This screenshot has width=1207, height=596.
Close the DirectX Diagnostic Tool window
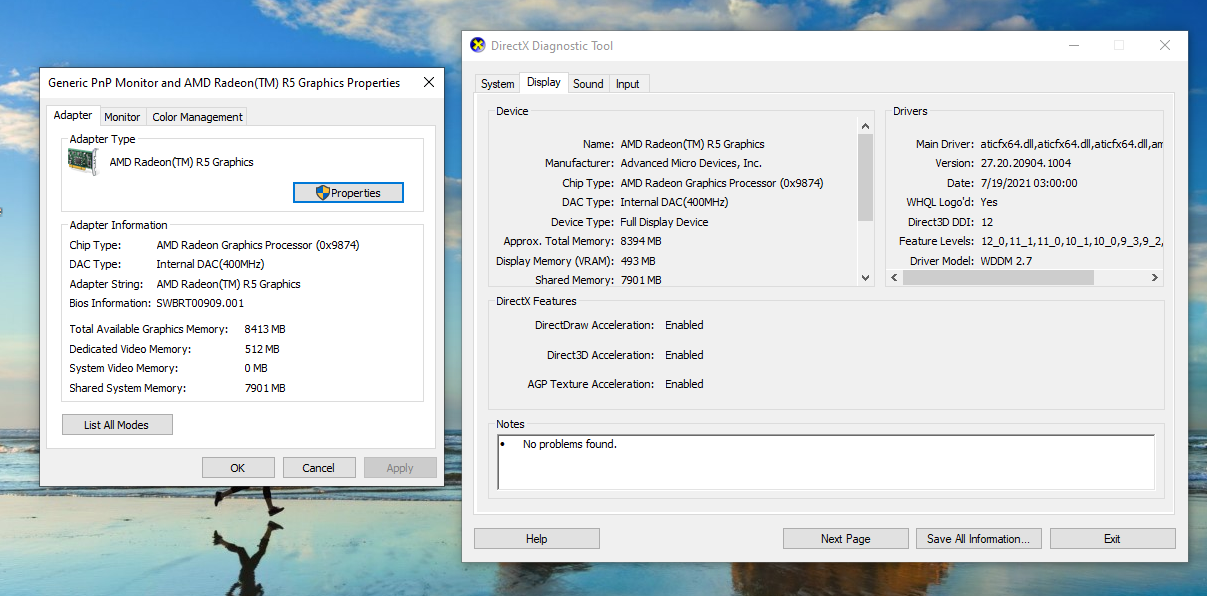pos(1165,45)
